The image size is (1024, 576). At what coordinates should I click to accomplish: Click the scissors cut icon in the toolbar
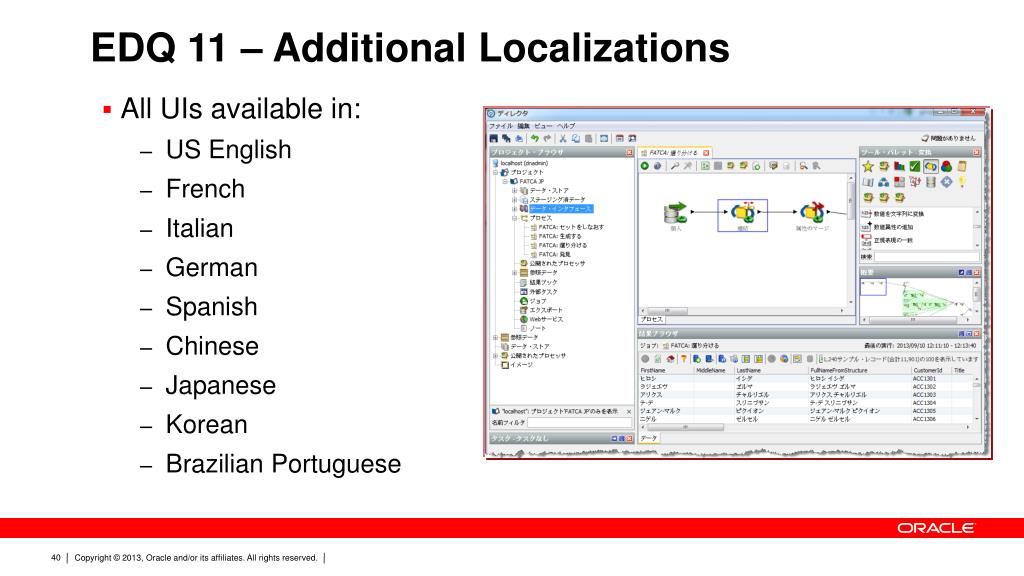coord(563,138)
